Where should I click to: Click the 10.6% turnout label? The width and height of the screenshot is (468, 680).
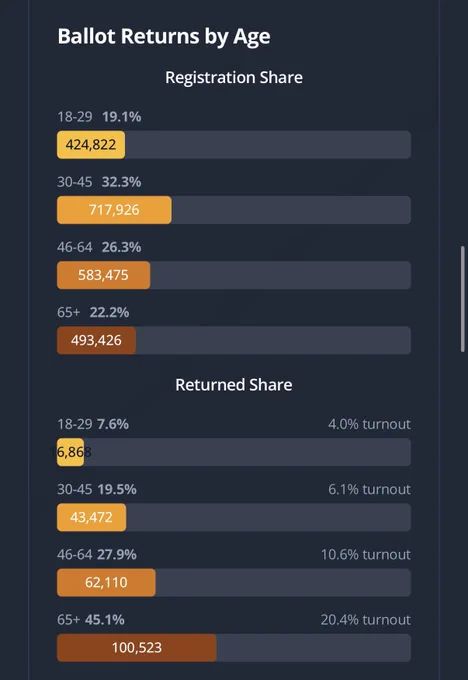[x=366, y=555]
